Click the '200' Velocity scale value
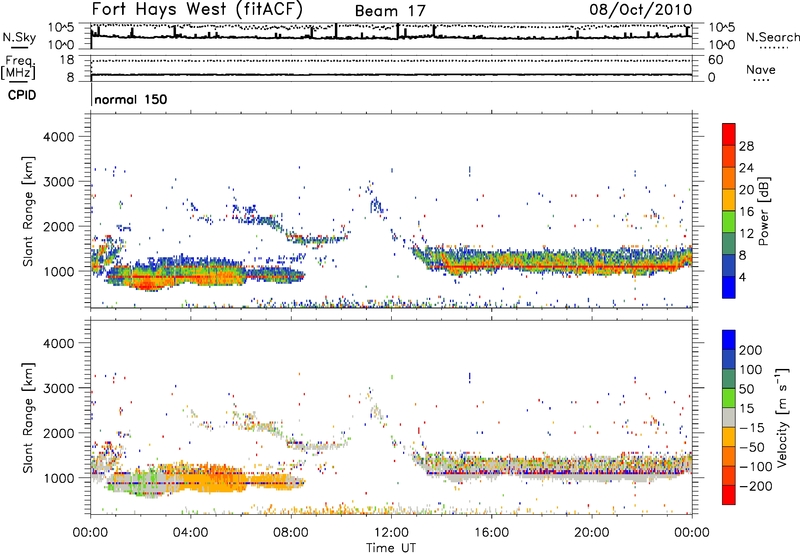Viewport: 800px width, 554px height. (751, 350)
